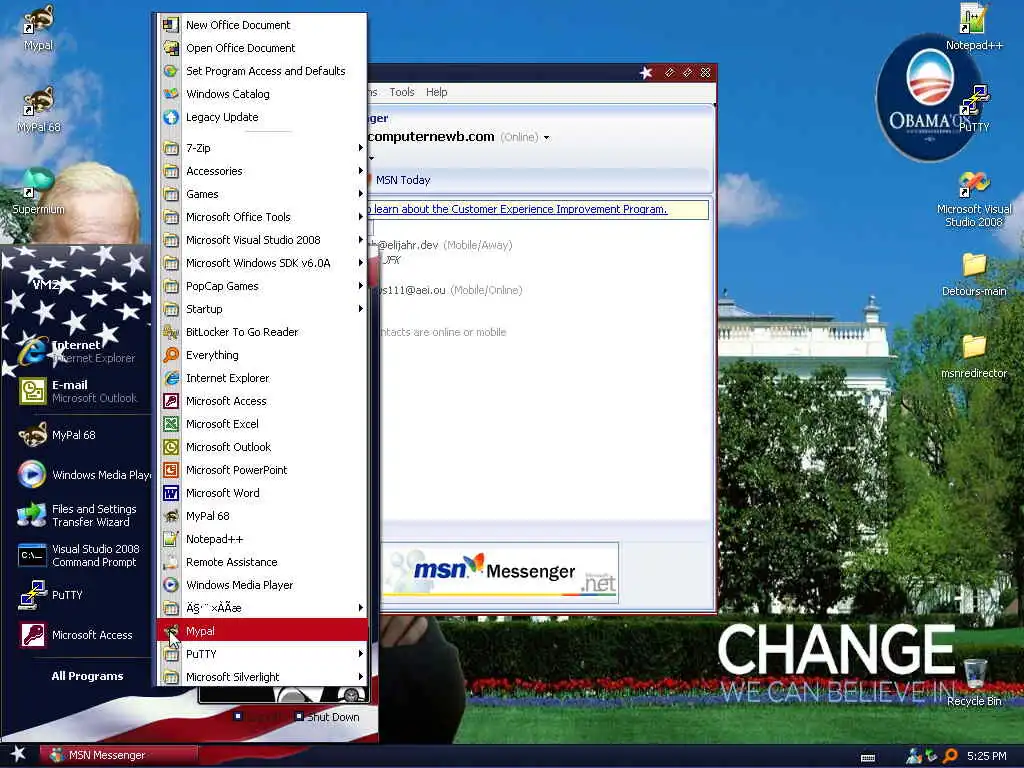Click the All Programs button
This screenshot has width=1024, height=768.
point(87,676)
